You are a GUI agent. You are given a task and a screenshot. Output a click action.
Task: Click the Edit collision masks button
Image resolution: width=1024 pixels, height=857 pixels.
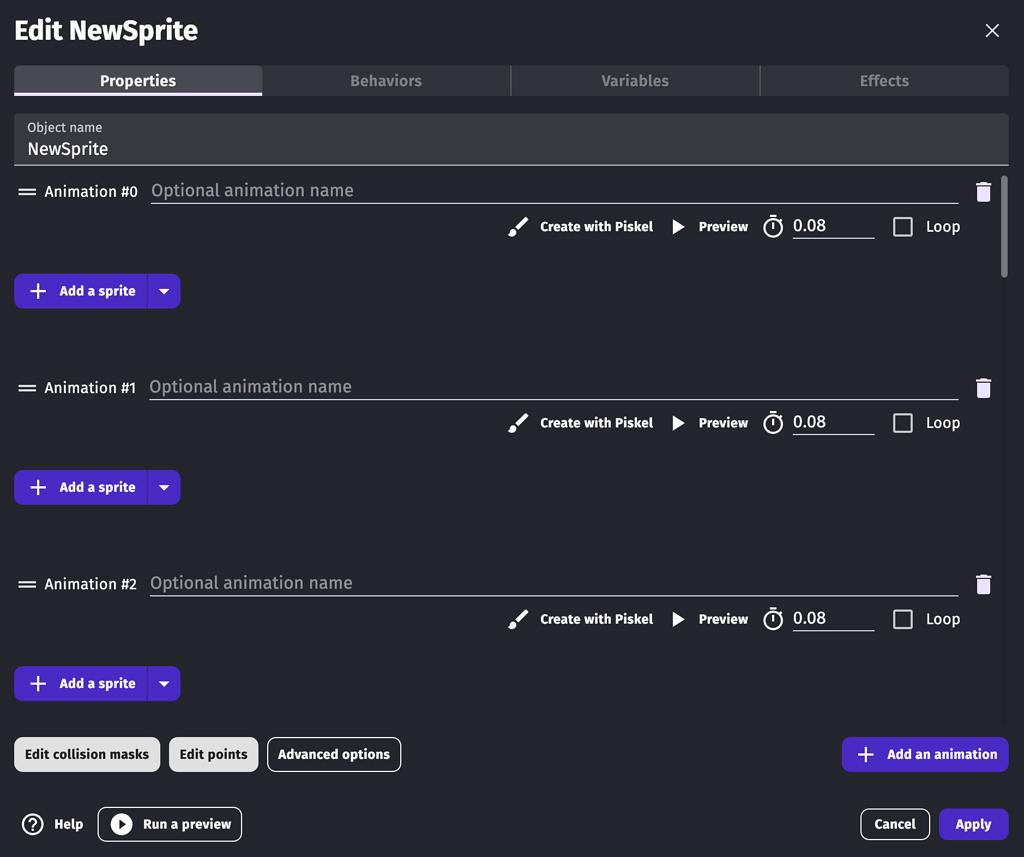tap(87, 754)
